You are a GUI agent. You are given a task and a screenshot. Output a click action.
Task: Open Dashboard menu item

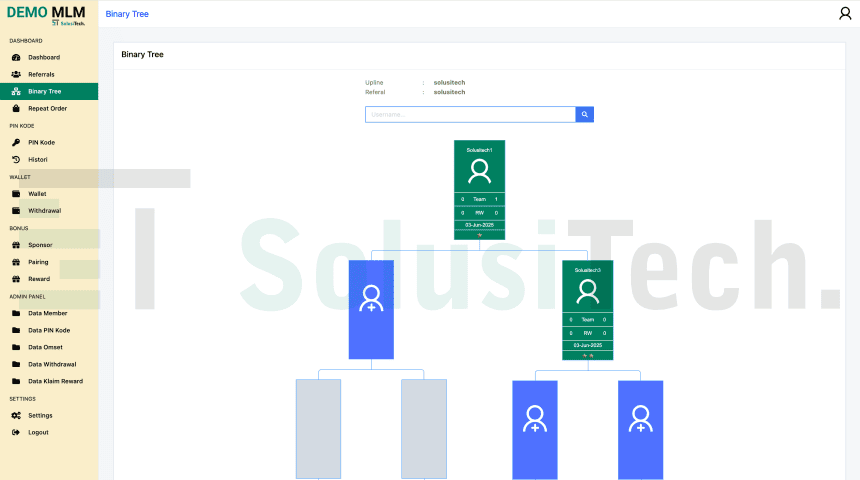pos(44,57)
